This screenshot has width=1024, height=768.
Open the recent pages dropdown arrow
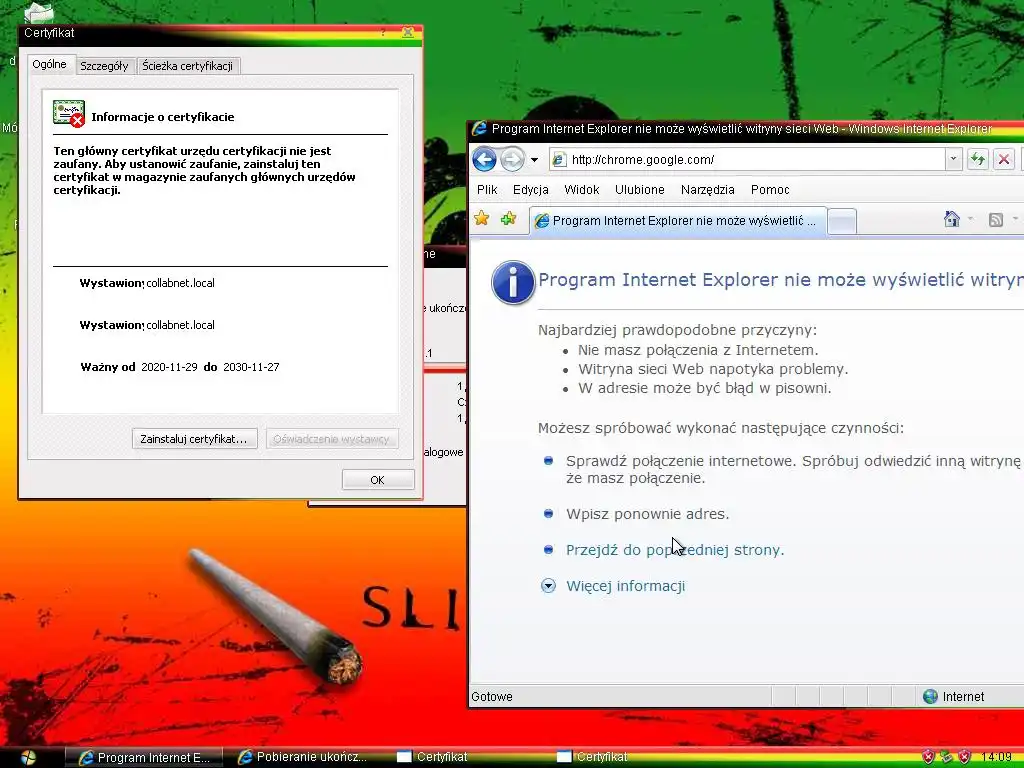pos(534,160)
